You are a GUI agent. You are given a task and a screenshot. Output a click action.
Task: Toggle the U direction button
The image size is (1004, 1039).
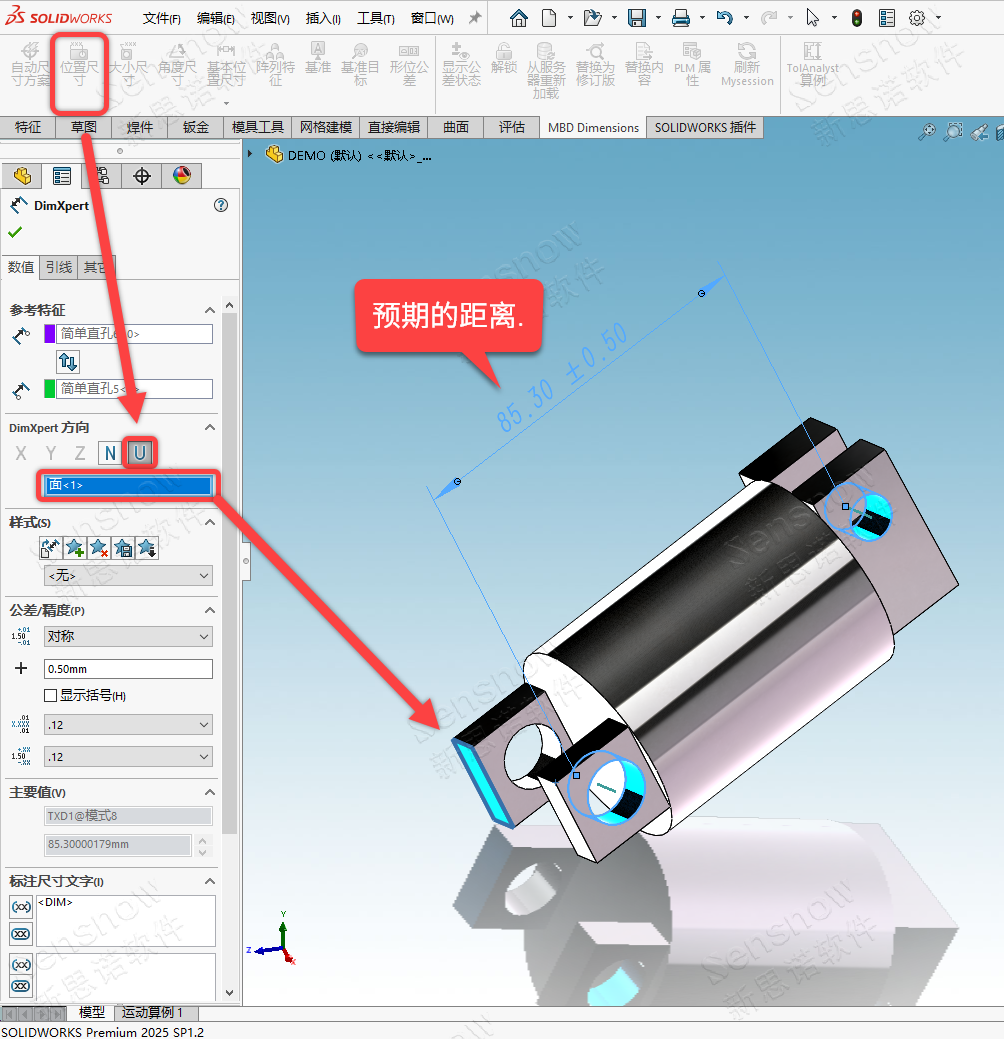tap(140, 454)
